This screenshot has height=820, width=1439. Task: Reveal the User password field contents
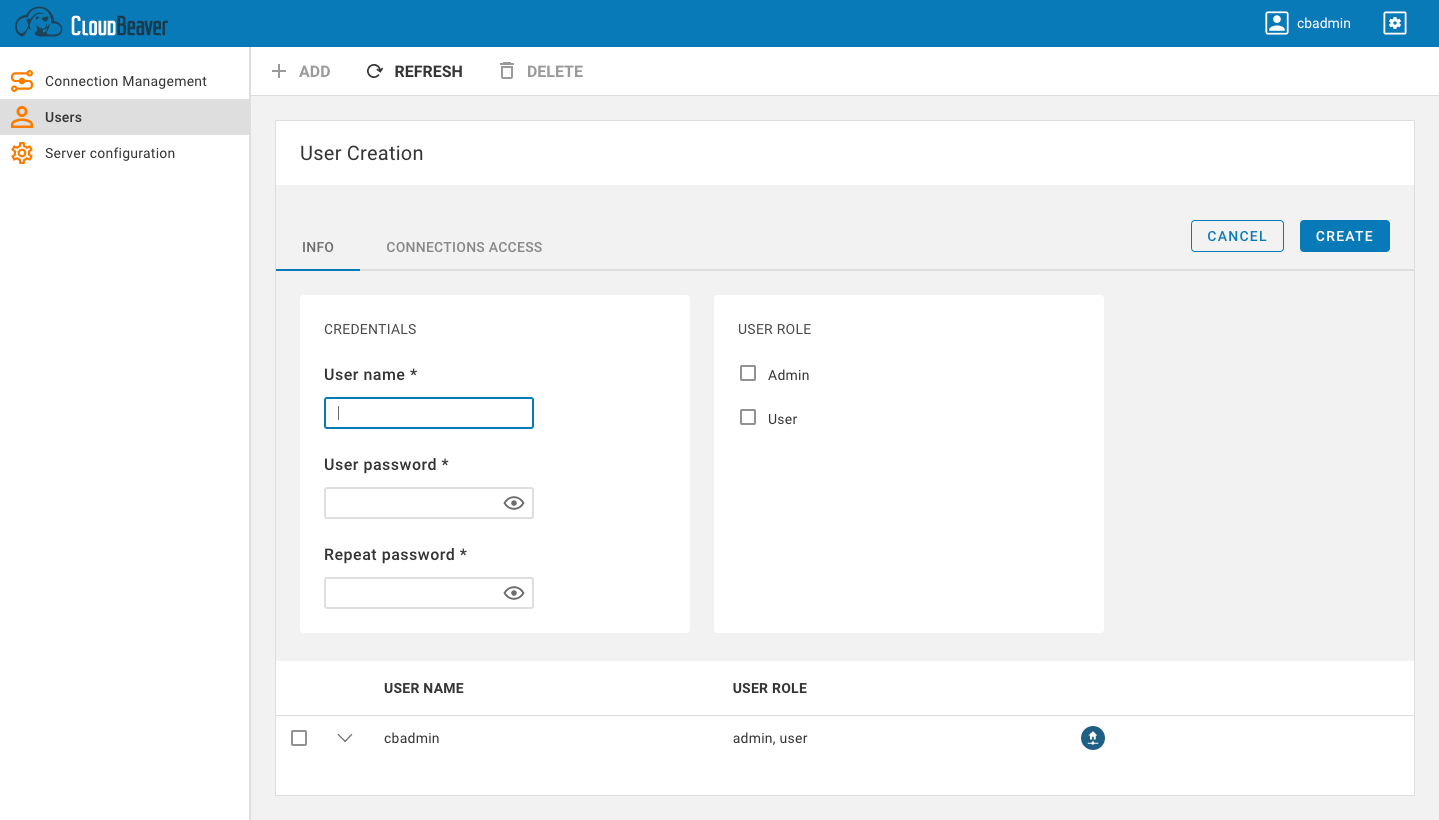513,502
